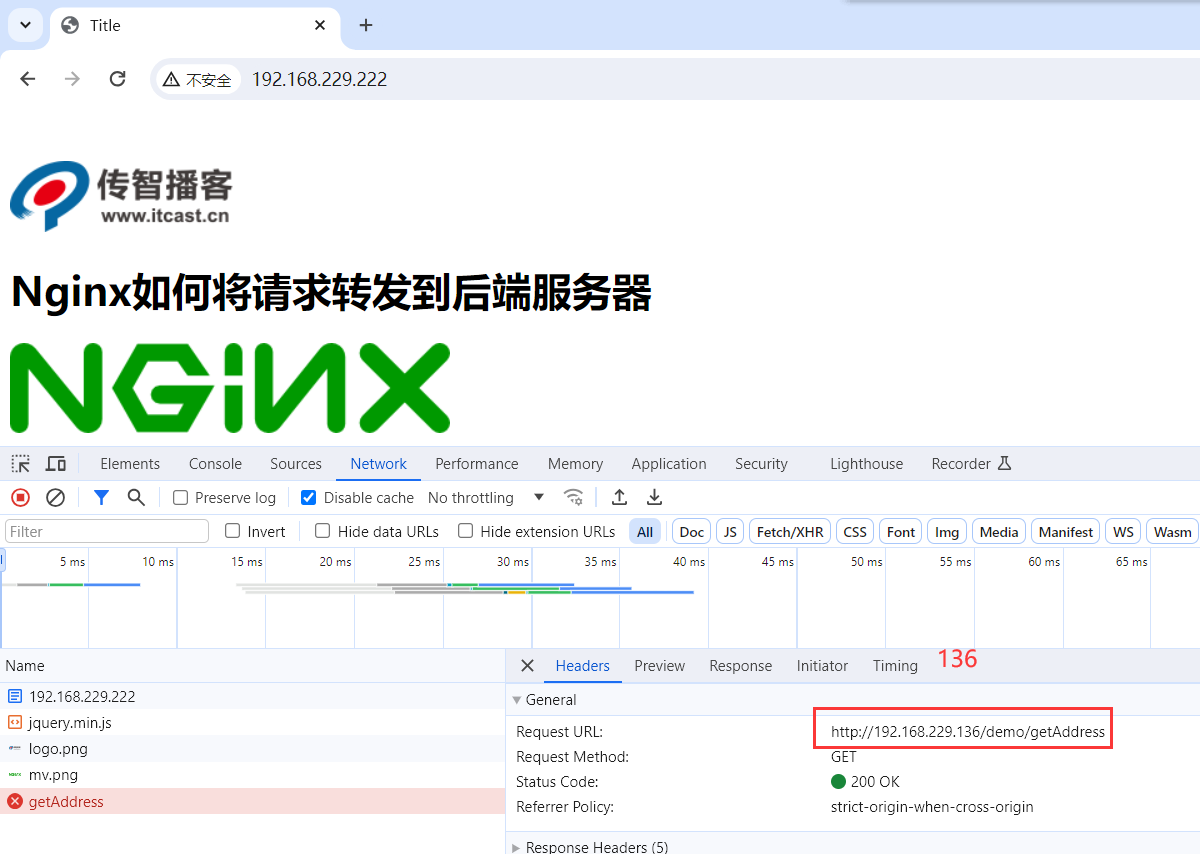1200x854 pixels.
Task: Switch to the Sources panel
Action: click(x=296, y=463)
